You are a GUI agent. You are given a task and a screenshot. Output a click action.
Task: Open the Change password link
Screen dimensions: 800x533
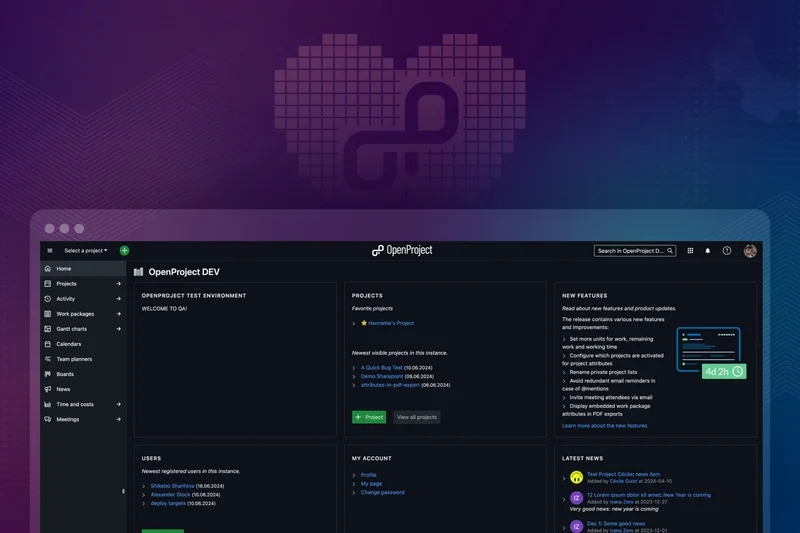(x=383, y=493)
